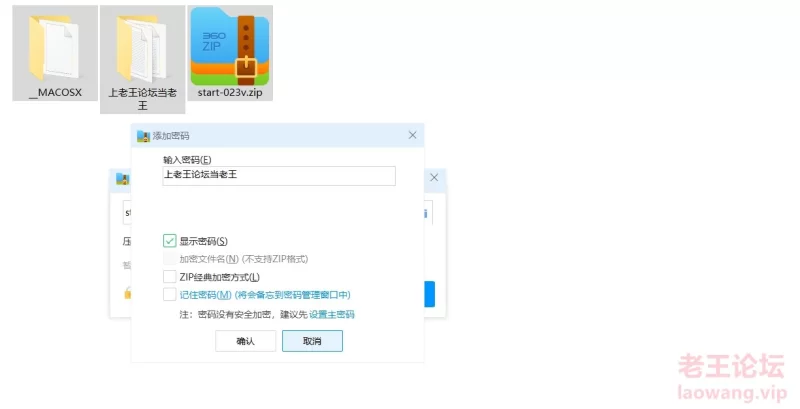Click the background window's title icon

pos(122,178)
